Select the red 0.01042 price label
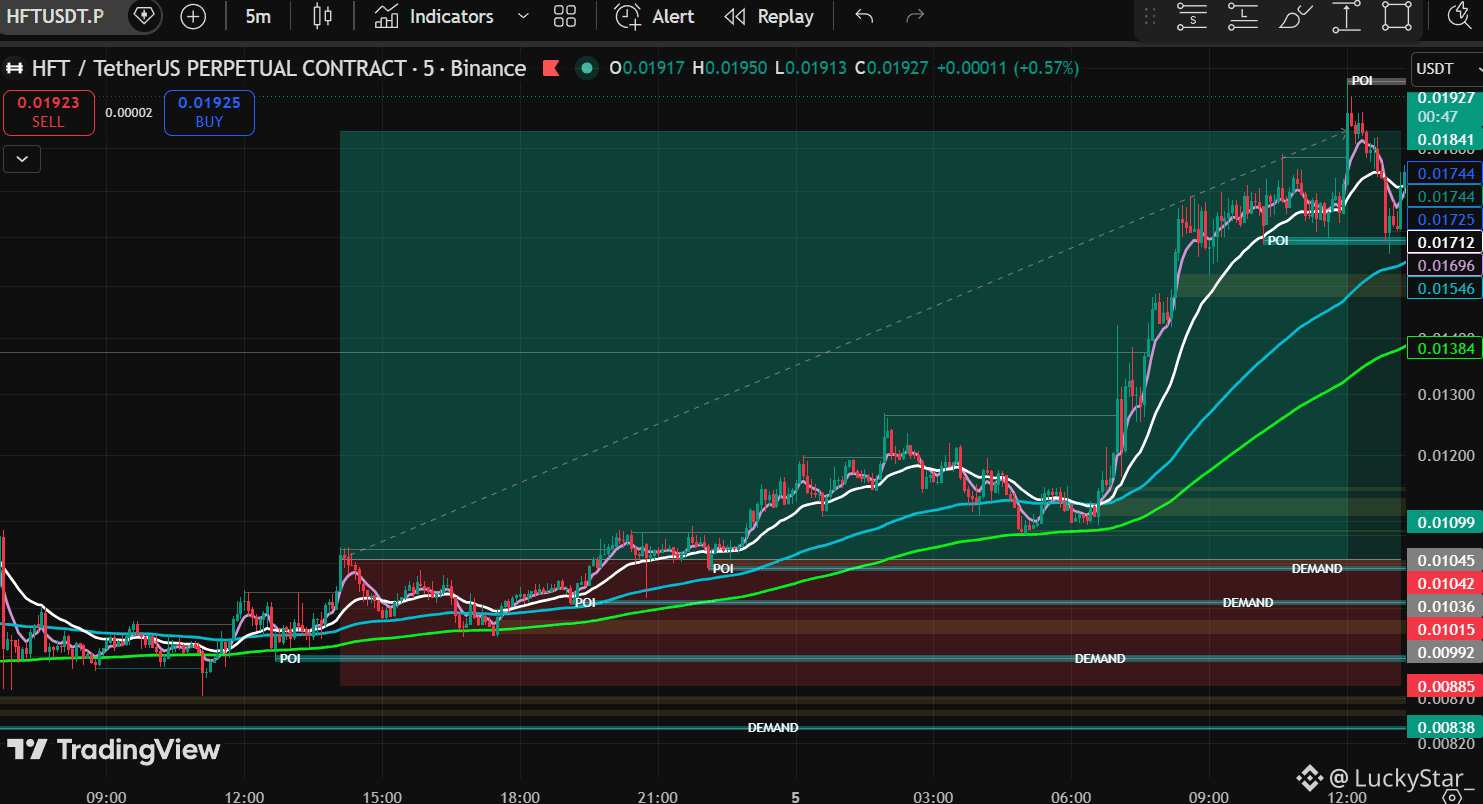 [1445, 583]
